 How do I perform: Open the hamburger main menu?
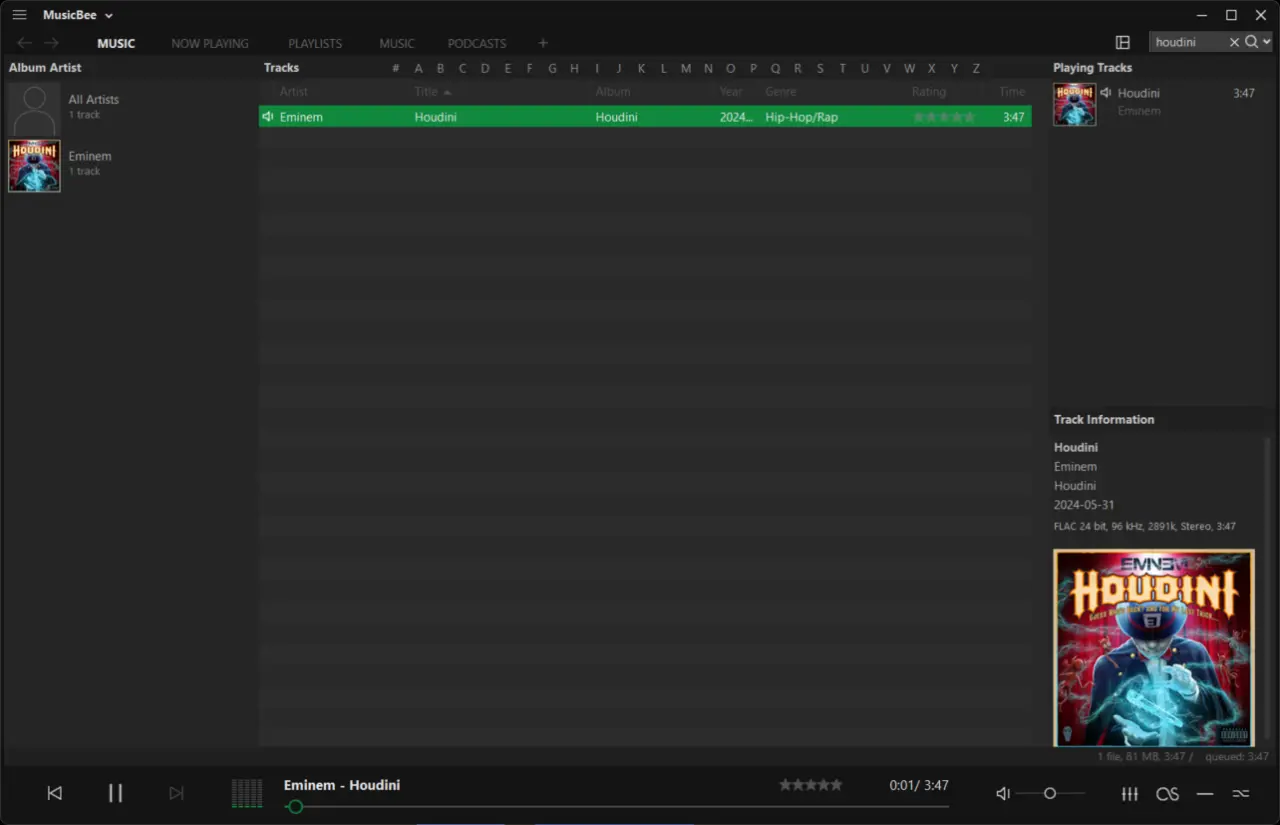click(x=19, y=15)
